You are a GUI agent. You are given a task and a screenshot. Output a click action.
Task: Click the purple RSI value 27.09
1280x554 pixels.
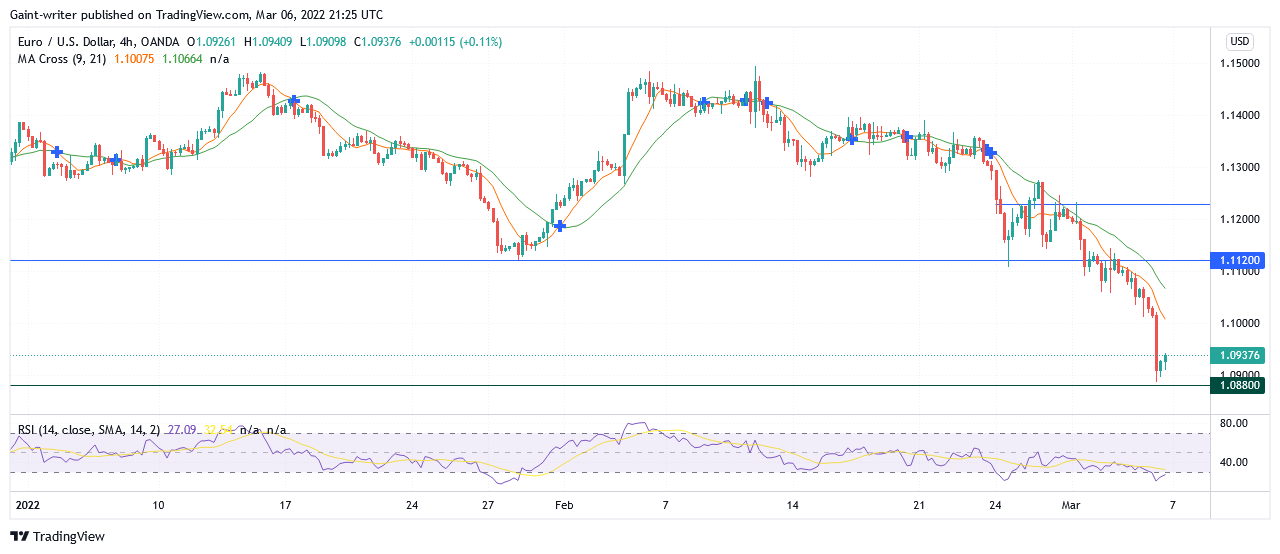pyautogui.click(x=180, y=430)
